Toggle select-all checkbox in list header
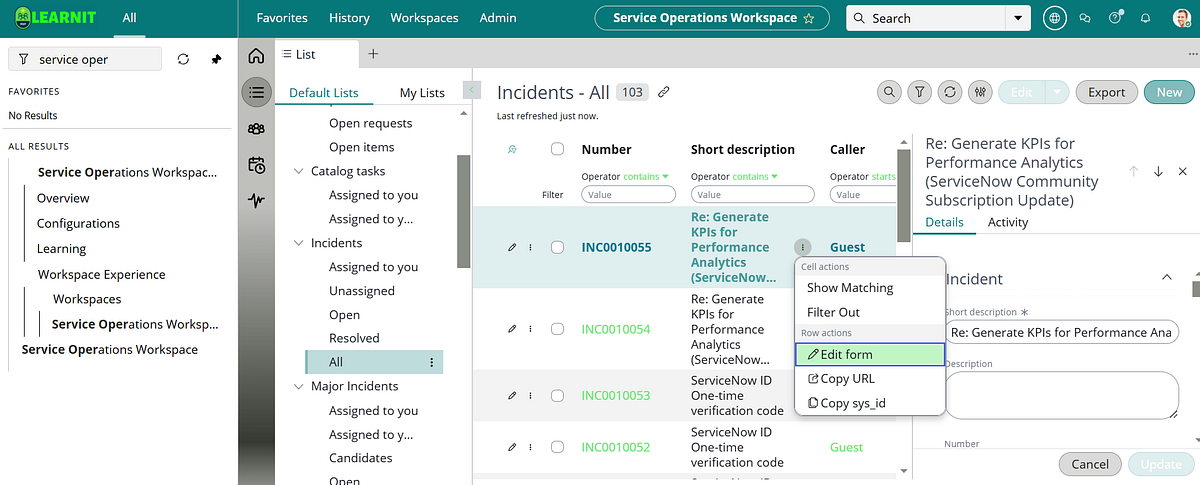Screen dimensions: 1200x485 coord(558,149)
